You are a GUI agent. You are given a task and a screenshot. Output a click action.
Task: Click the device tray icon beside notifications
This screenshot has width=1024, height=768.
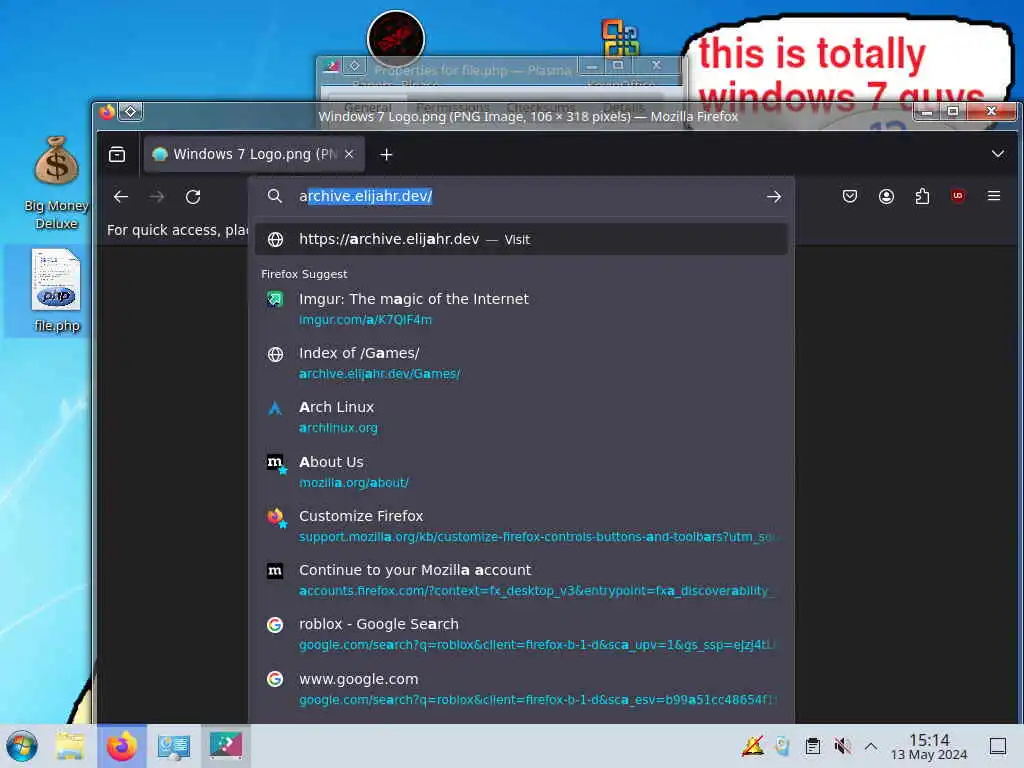click(x=782, y=746)
